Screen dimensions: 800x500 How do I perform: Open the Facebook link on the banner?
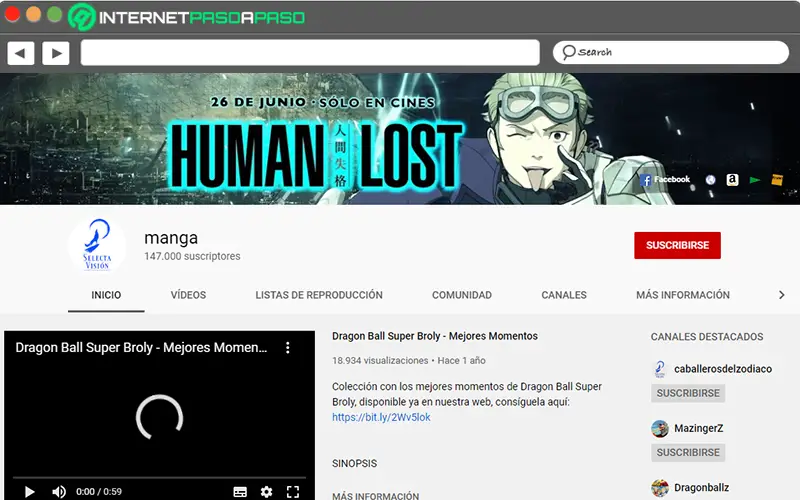pyautogui.click(x=665, y=180)
